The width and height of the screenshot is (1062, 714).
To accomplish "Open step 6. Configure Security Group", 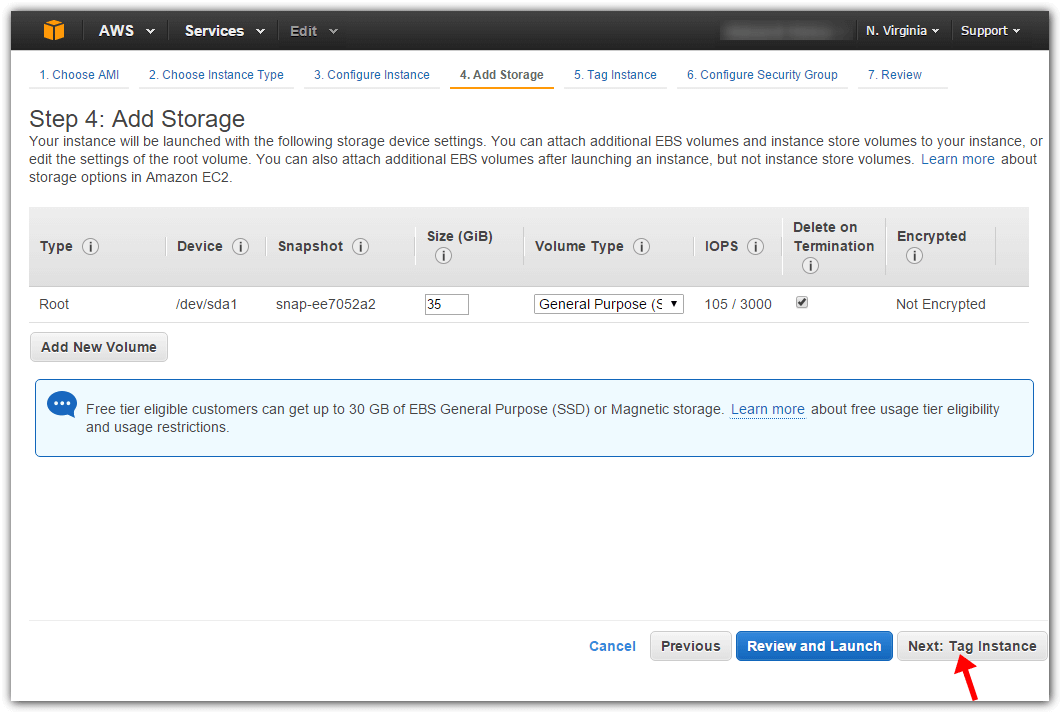I will (762, 75).
